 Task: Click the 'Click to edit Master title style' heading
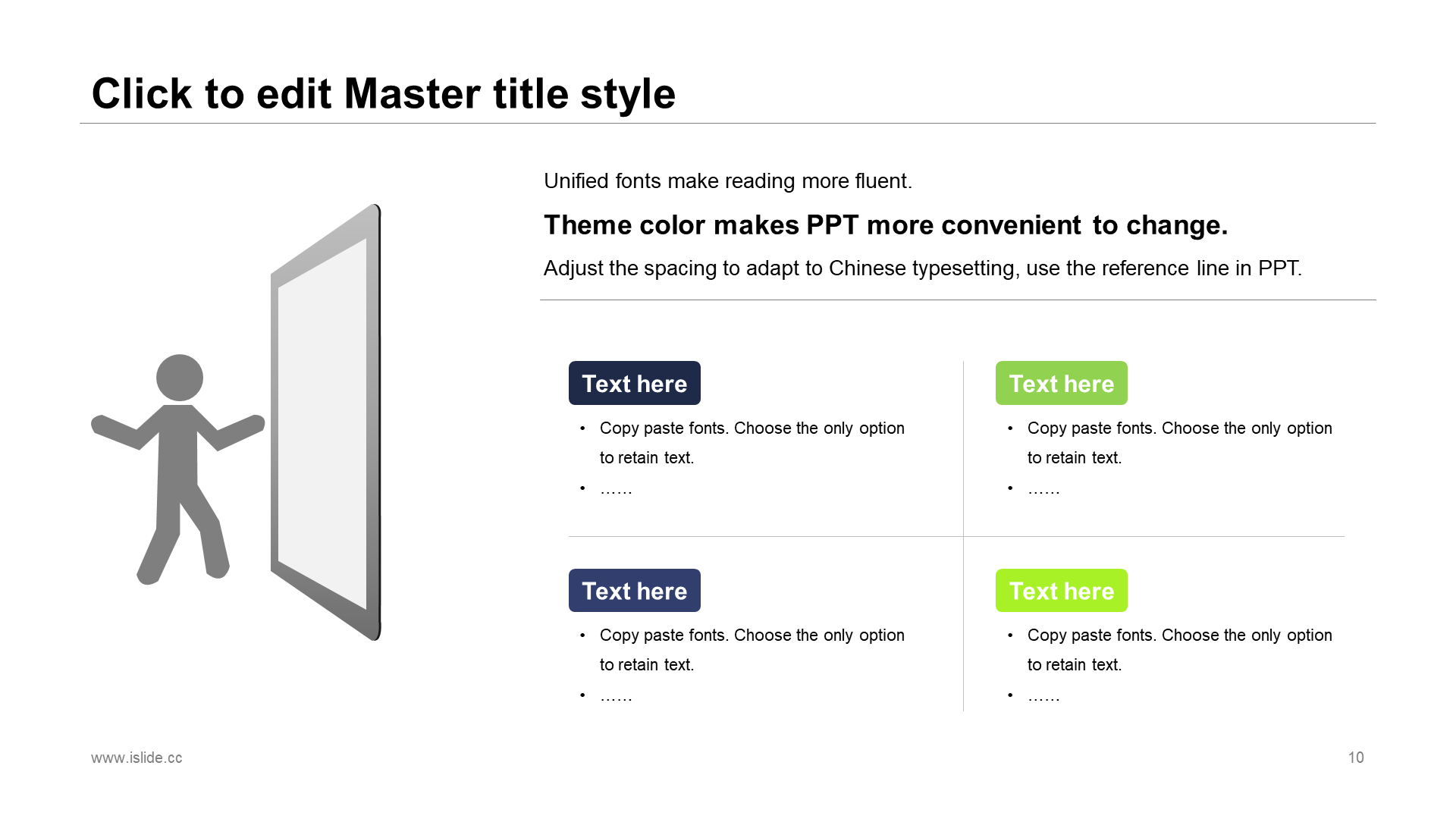pos(383,94)
